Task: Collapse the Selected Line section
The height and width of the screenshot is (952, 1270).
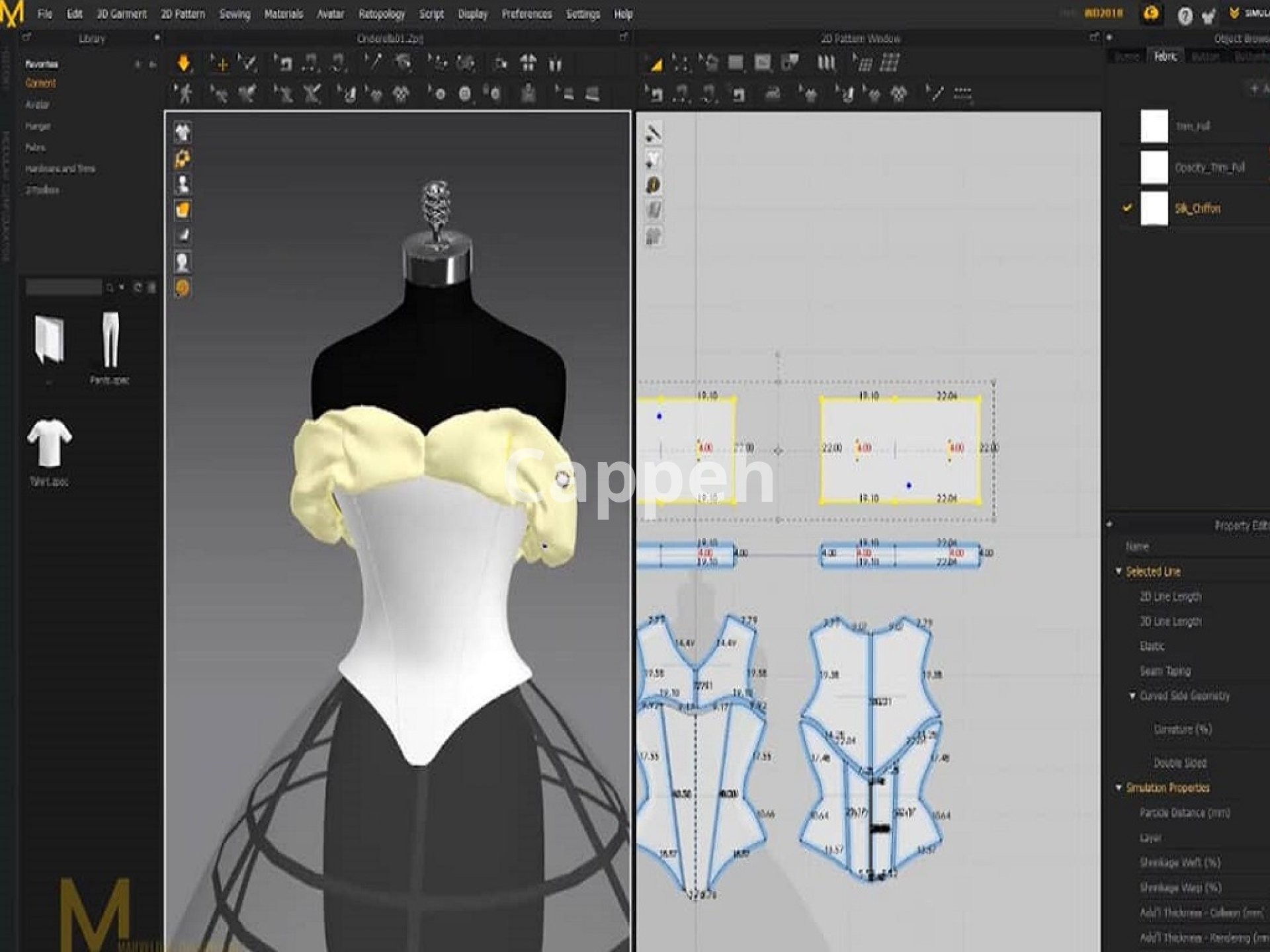Action: 1119,571
